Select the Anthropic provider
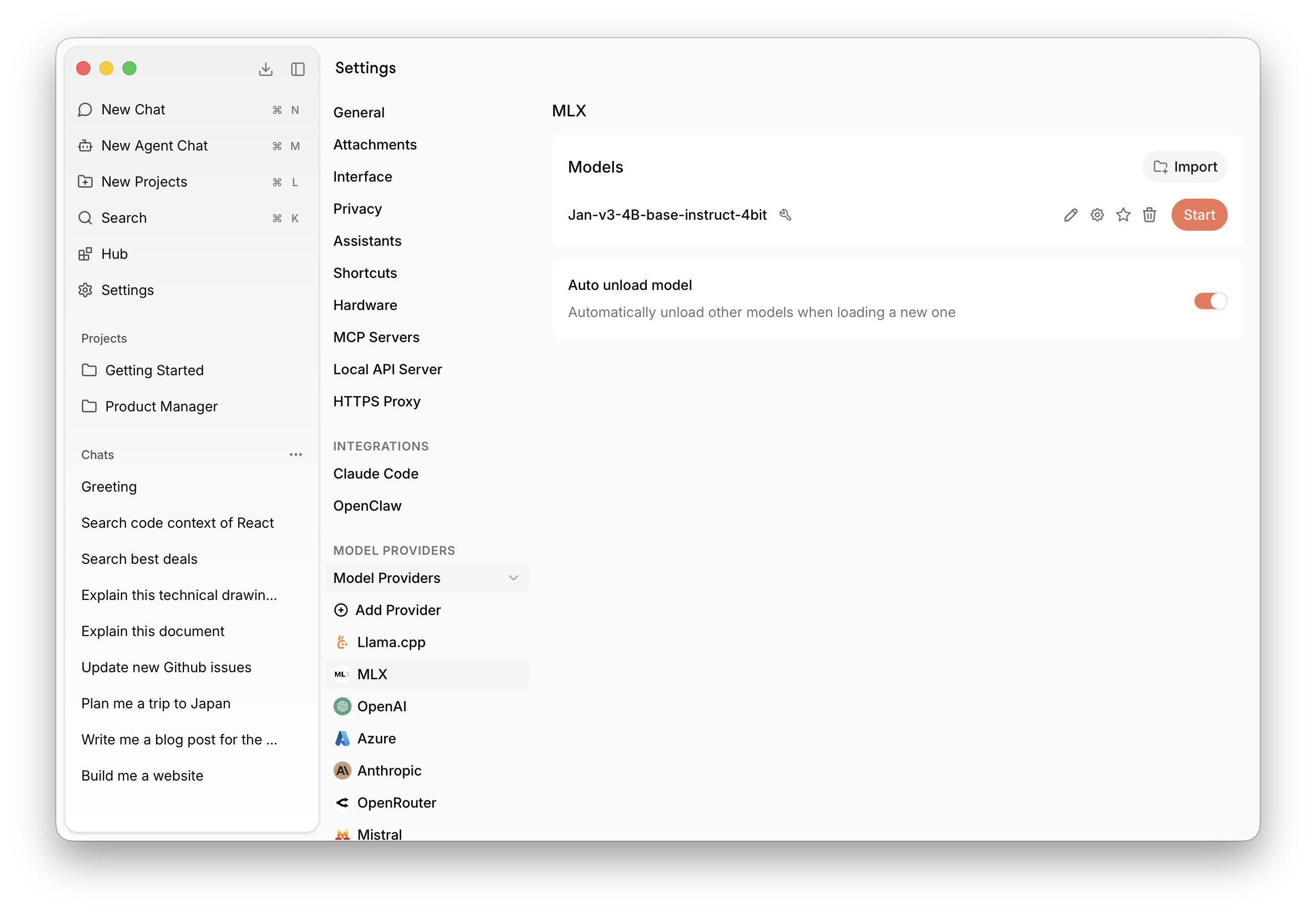This screenshot has width=1316, height=915. click(x=389, y=771)
